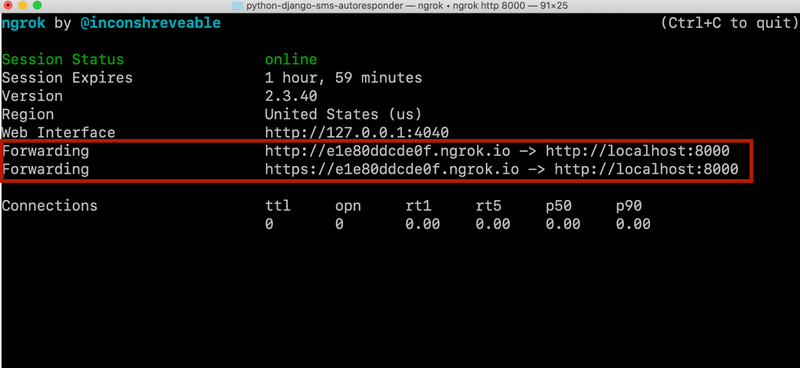The width and height of the screenshot is (800, 368).
Task: Click the 0.00 value under p90
Action: point(633,224)
